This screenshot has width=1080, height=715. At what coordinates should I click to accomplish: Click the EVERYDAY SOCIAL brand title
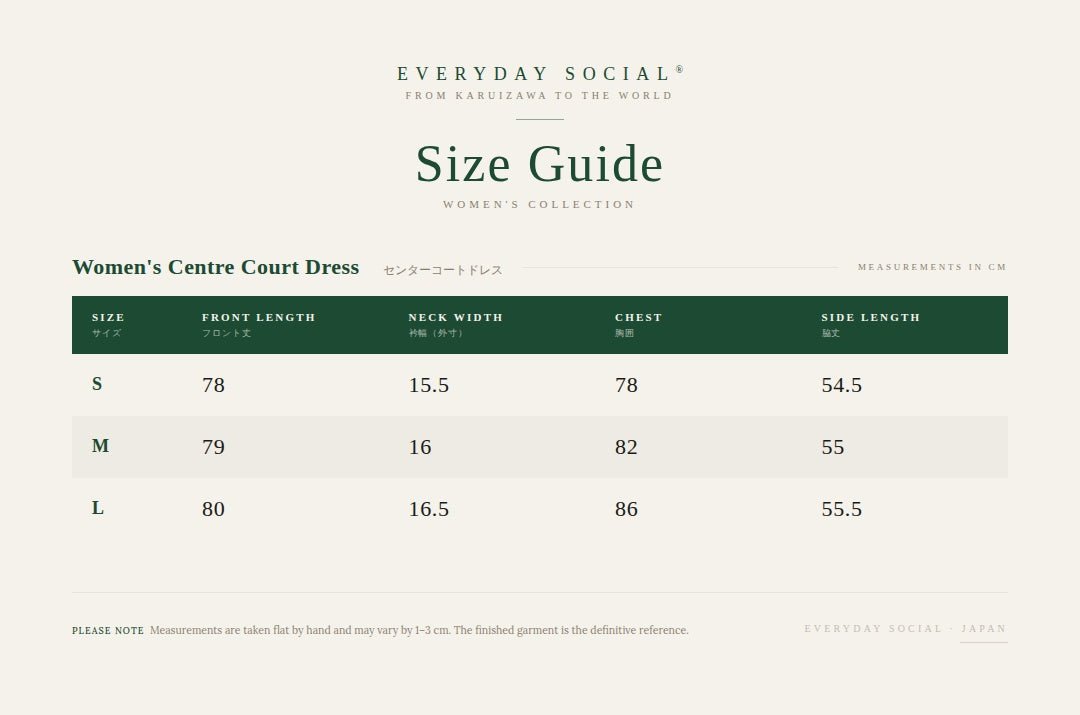tap(540, 74)
